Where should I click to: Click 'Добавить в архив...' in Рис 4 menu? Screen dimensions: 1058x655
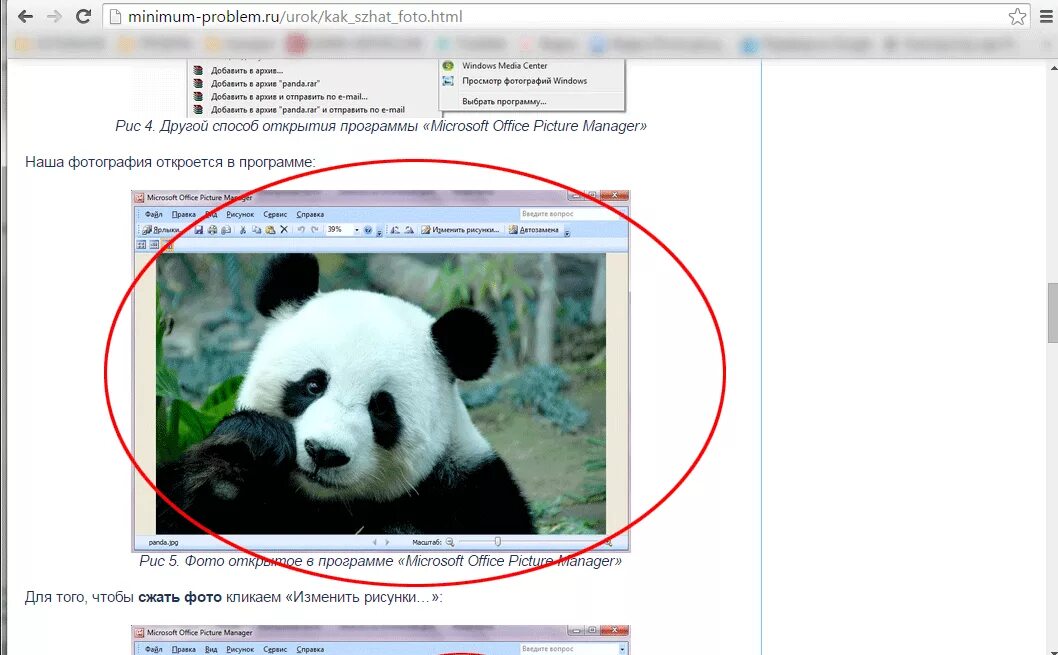pyautogui.click(x=247, y=70)
